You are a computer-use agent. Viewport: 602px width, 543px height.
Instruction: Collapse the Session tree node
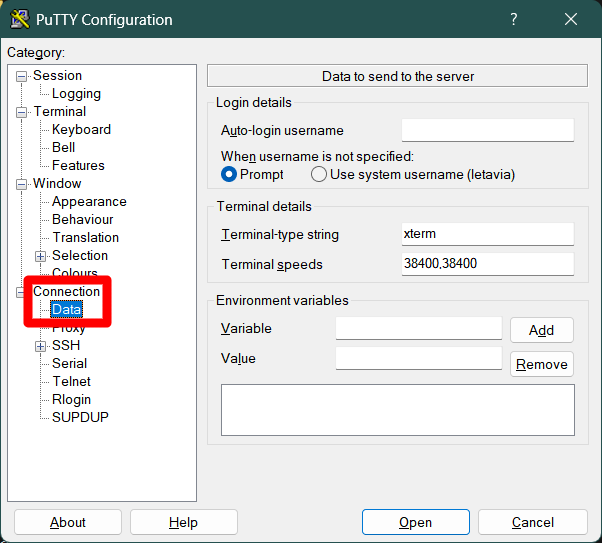point(21,77)
